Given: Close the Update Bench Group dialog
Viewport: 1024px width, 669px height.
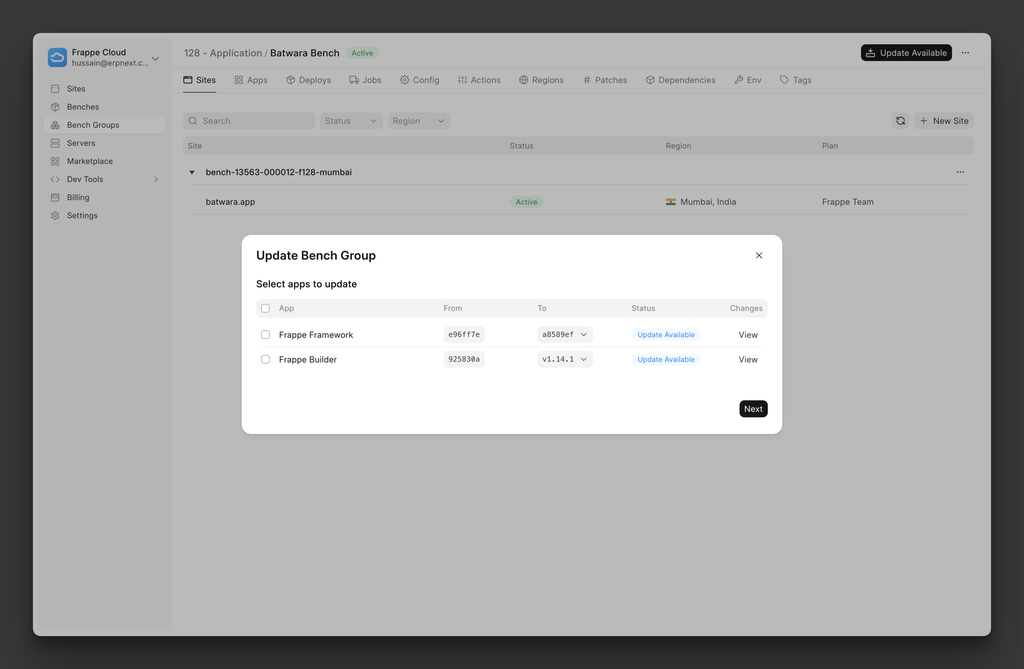Looking at the screenshot, I should click(759, 256).
